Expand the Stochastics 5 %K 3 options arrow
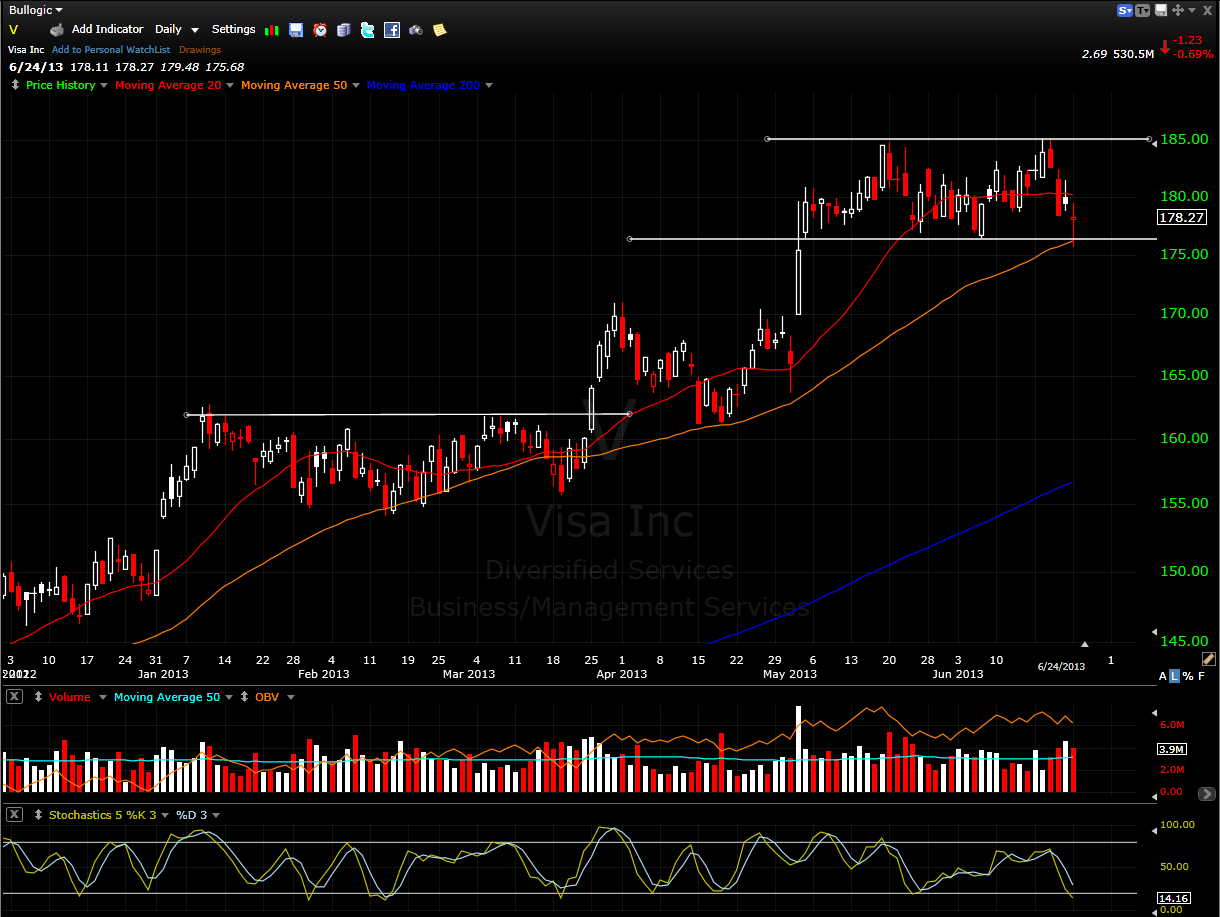1220x917 pixels. [x=166, y=815]
